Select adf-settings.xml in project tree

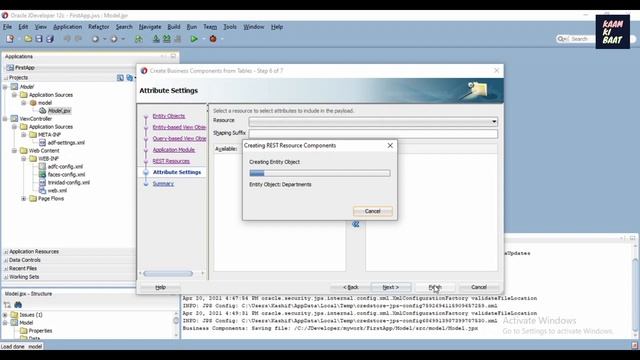point(66,143)
